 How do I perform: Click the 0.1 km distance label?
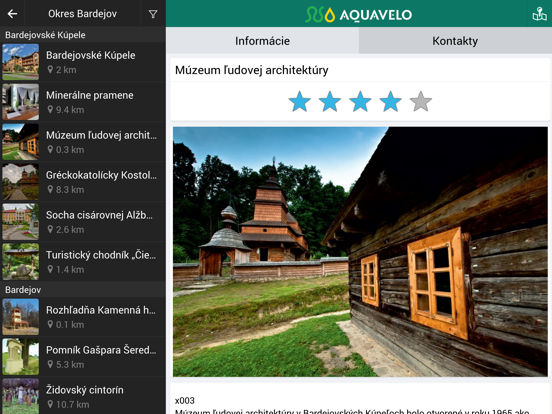click(x=70, y=325)
